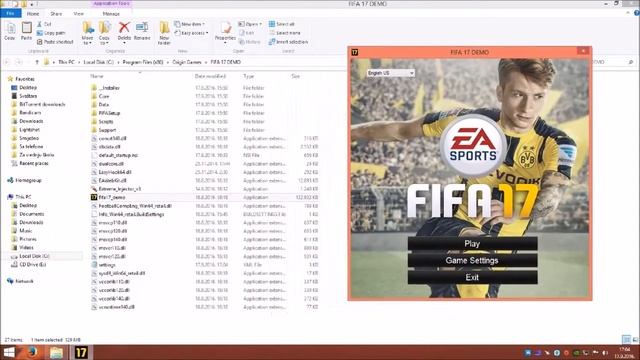Open Videos under This PC
Screen dimensions: 640x360
coord(26,247)
